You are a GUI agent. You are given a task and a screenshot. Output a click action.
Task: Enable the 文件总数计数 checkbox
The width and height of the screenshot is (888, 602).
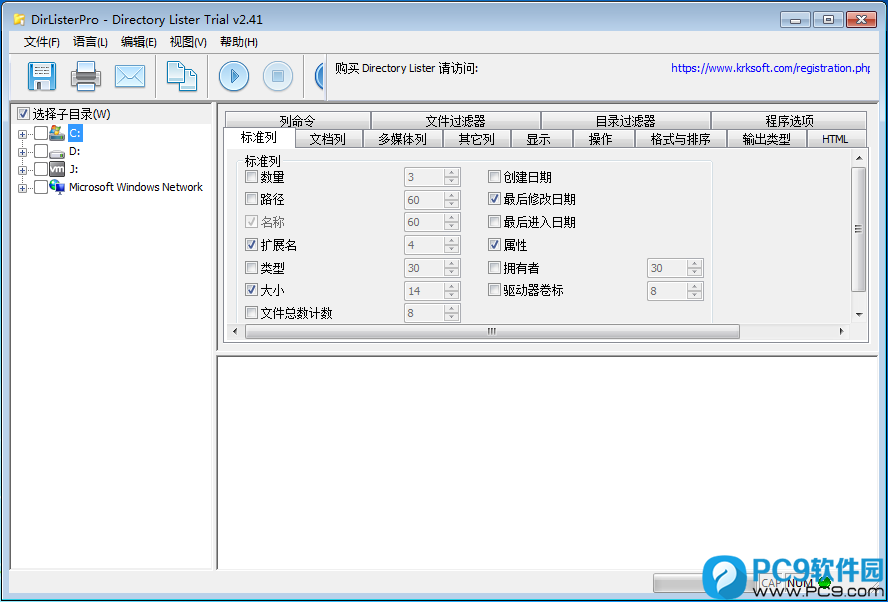pyautogui.click(x=251, y=313)
